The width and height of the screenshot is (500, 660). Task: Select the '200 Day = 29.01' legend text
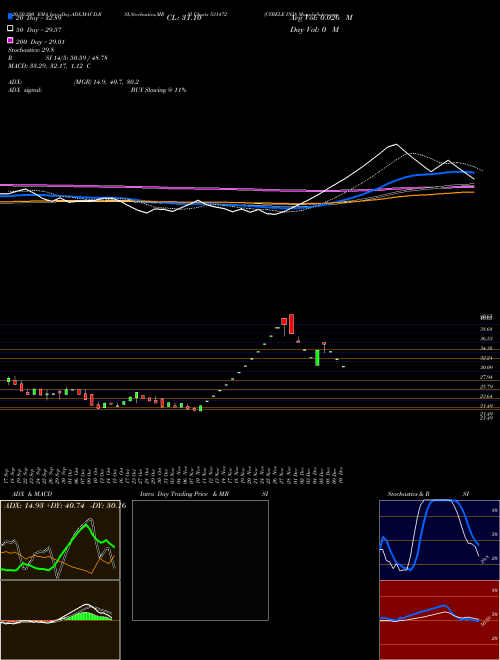(x=40, y=42)
